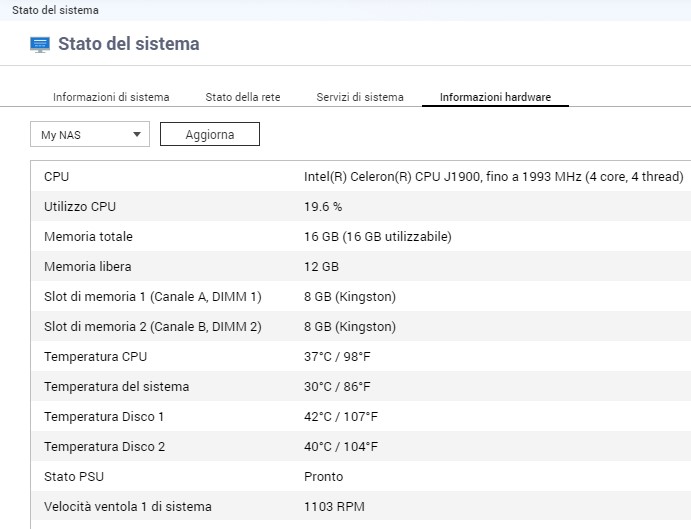The image size is (691, 529).
Task: Go to the Servizi di sistema tab
Action: pyautogui.click(x=360, y=97)
